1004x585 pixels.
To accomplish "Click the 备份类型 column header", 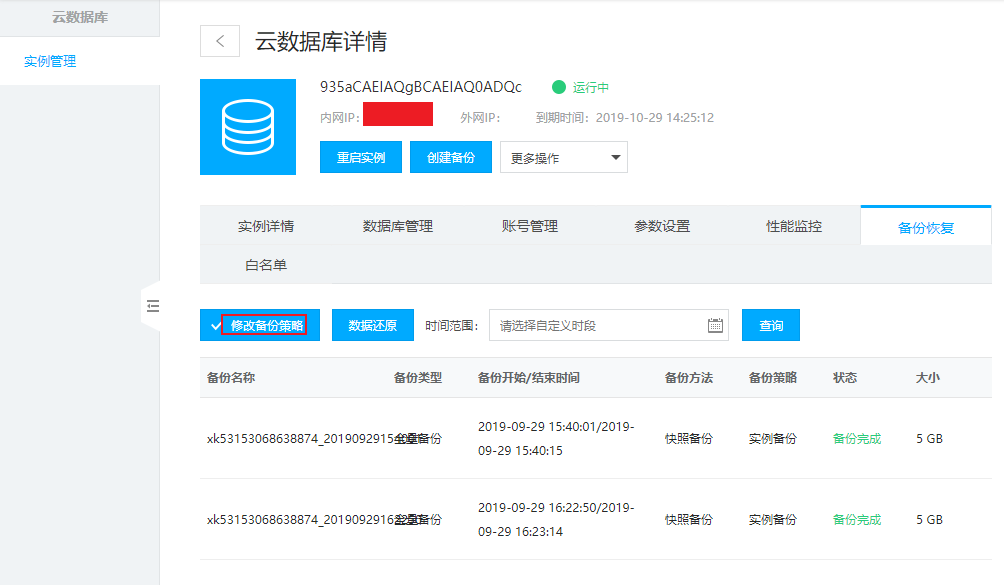I will (417, 378).
